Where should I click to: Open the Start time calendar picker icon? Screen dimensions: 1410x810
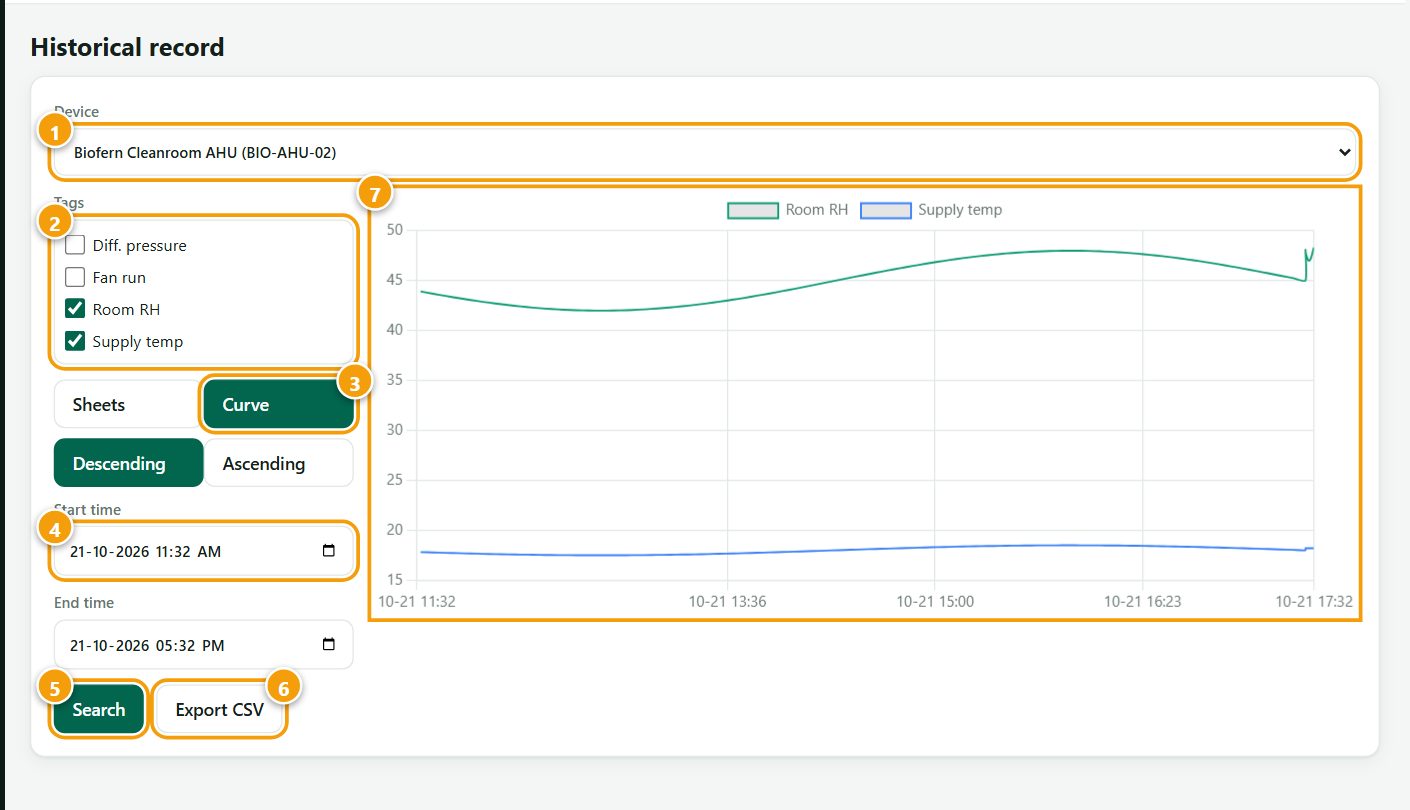tap(329, 551)
